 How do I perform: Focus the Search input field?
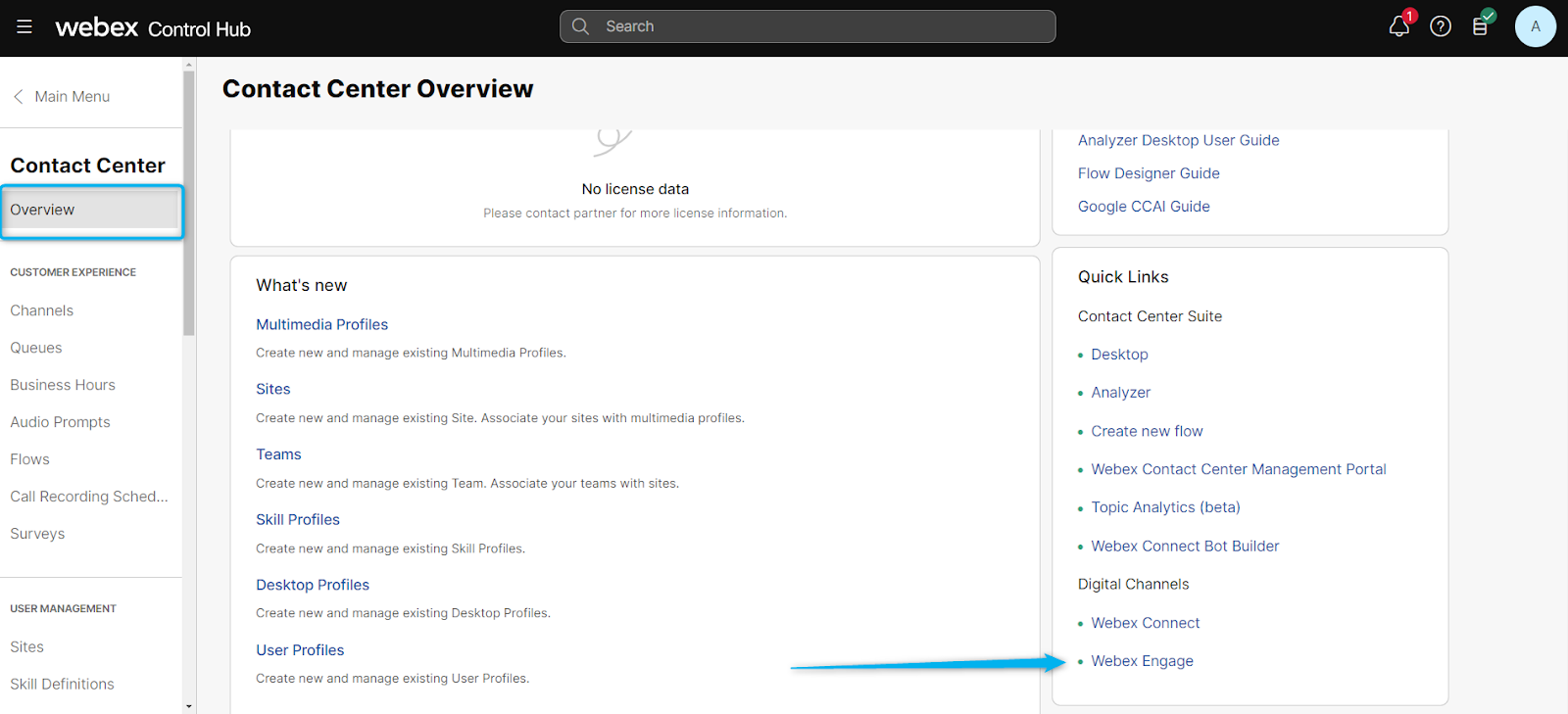(808, 26)
